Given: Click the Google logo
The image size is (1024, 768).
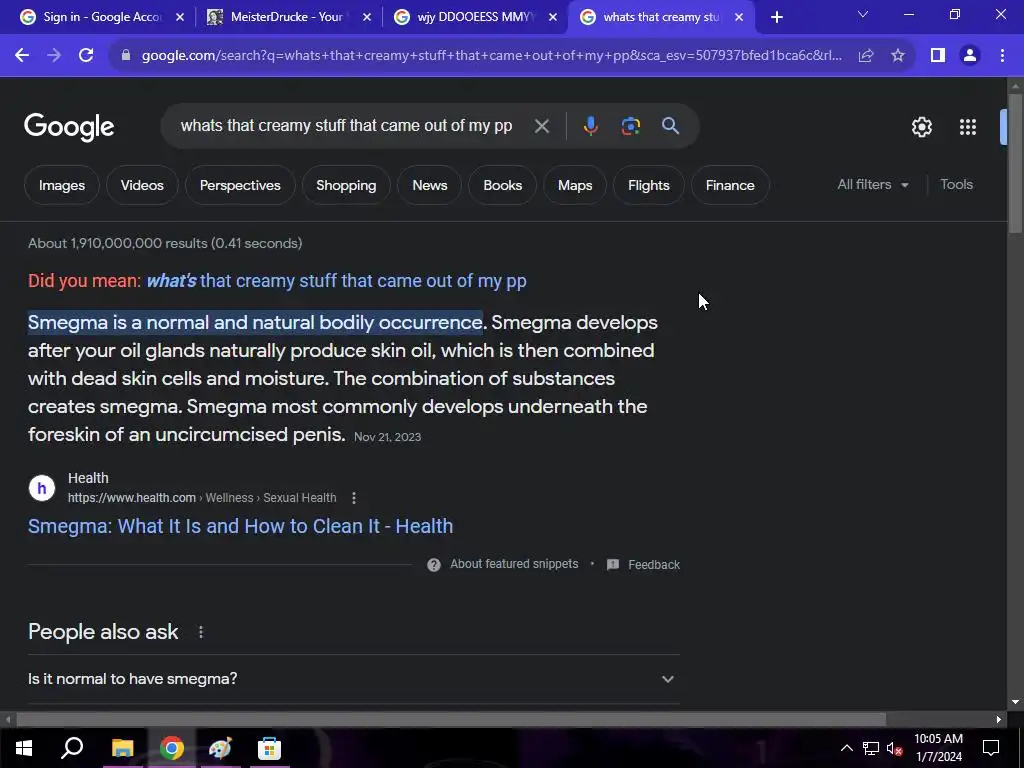Looking at the screenshot, I should tap(69, 127).
